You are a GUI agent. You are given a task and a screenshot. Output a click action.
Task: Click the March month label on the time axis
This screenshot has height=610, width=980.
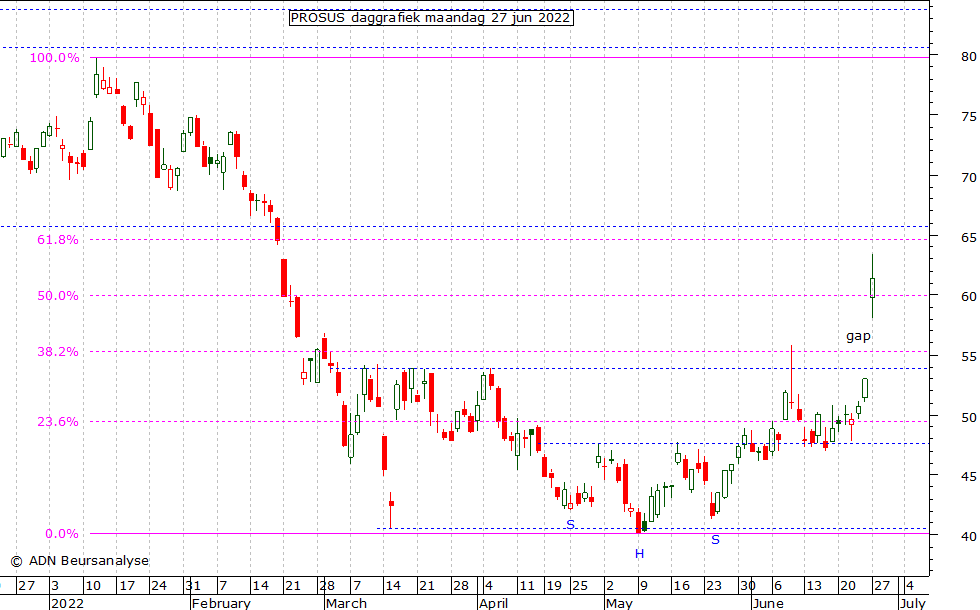(346, 603)
